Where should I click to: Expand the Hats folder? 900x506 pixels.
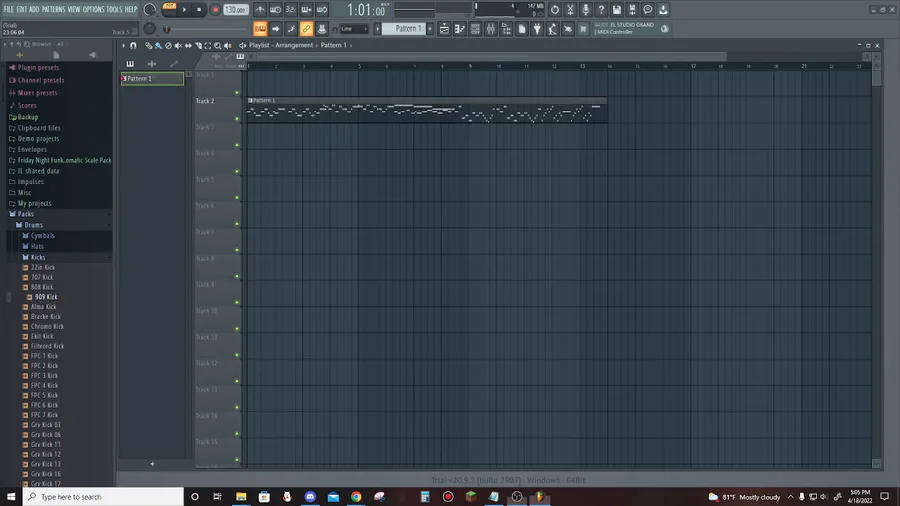click(x=37, y=247)
